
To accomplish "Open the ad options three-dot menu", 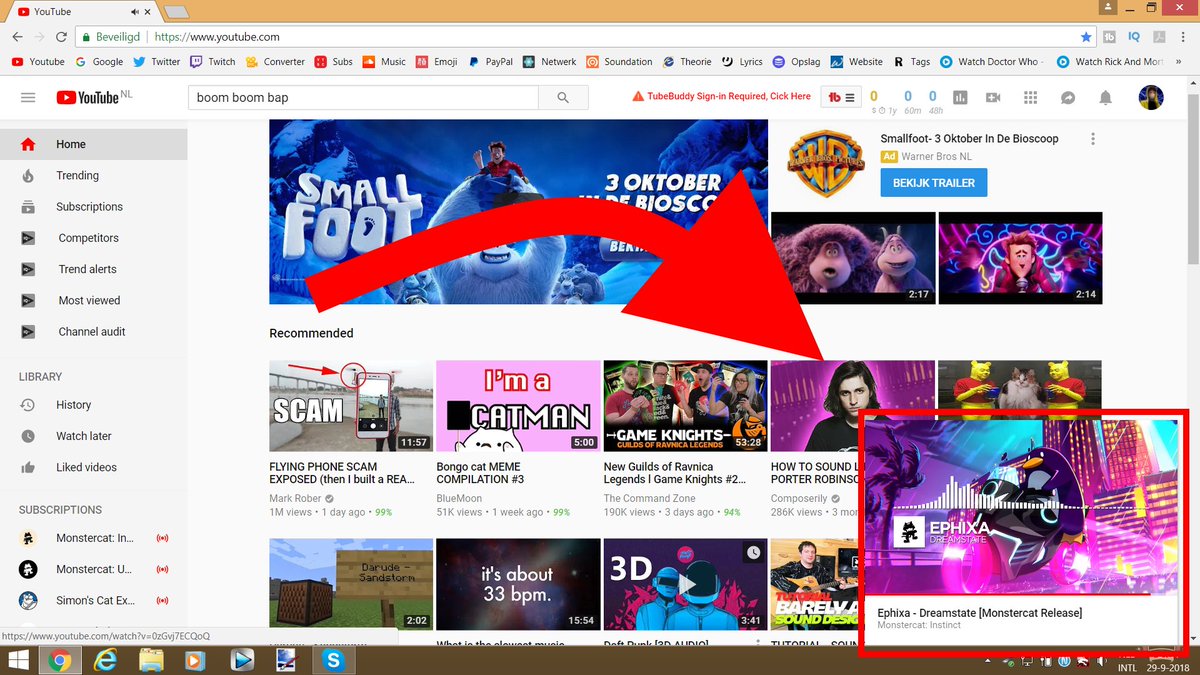I will pyautogui.click(x=1093, y=139).
